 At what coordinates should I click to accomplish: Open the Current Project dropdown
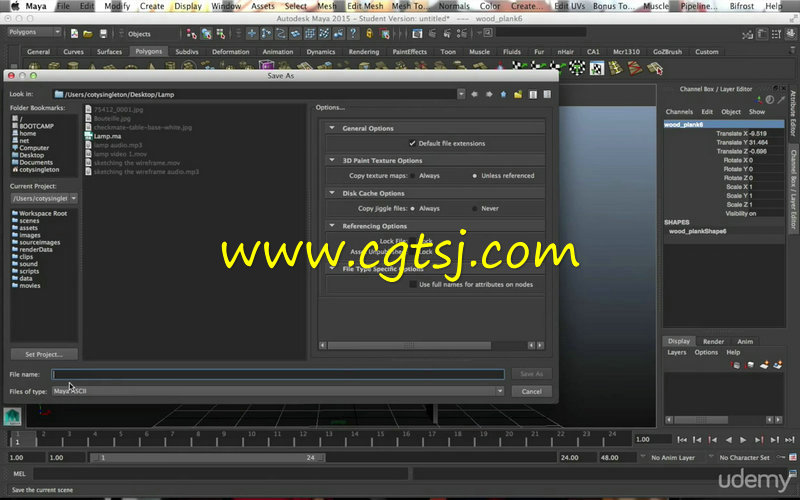[x=74, y=198]
